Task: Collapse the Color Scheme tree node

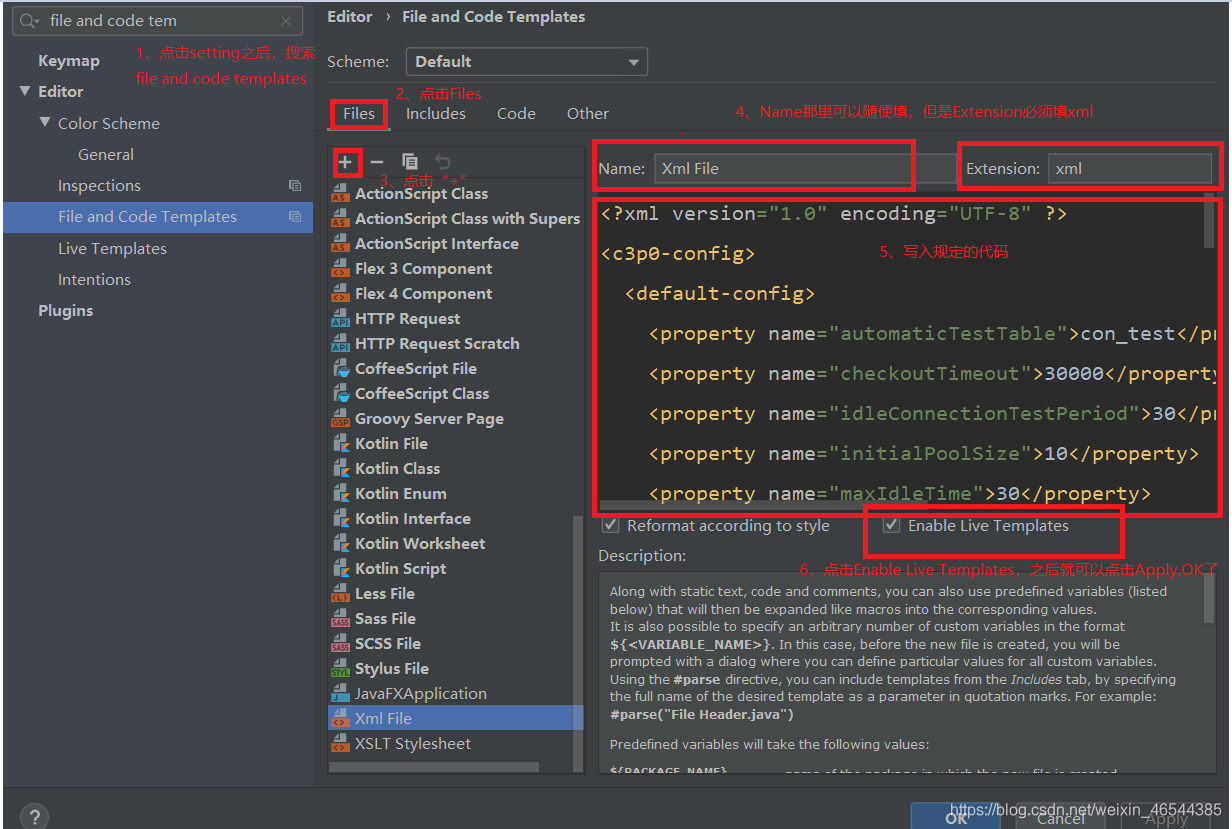Action: click(45, 123)
